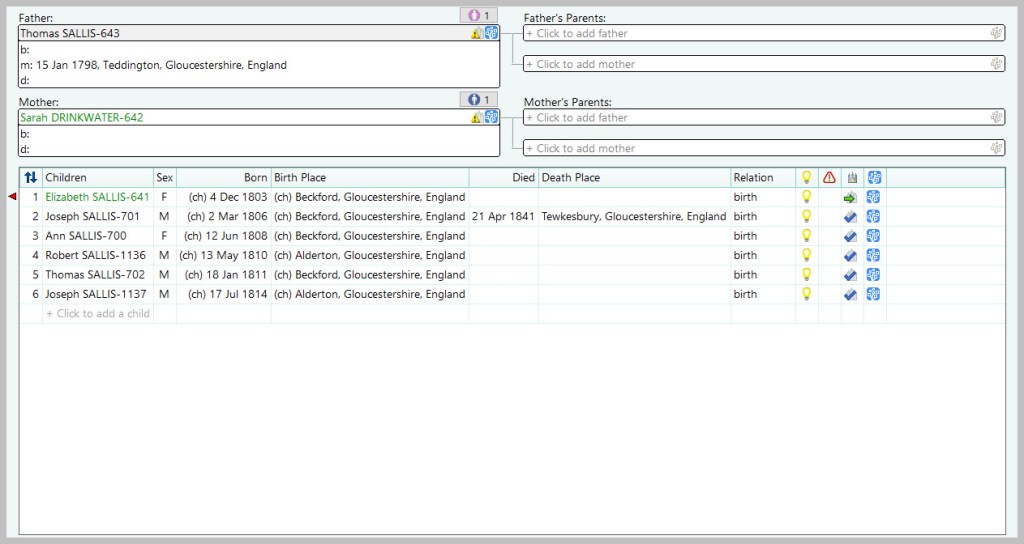Open mother's spouse count button
This screenshot has height=544, width=1024.
477,100
